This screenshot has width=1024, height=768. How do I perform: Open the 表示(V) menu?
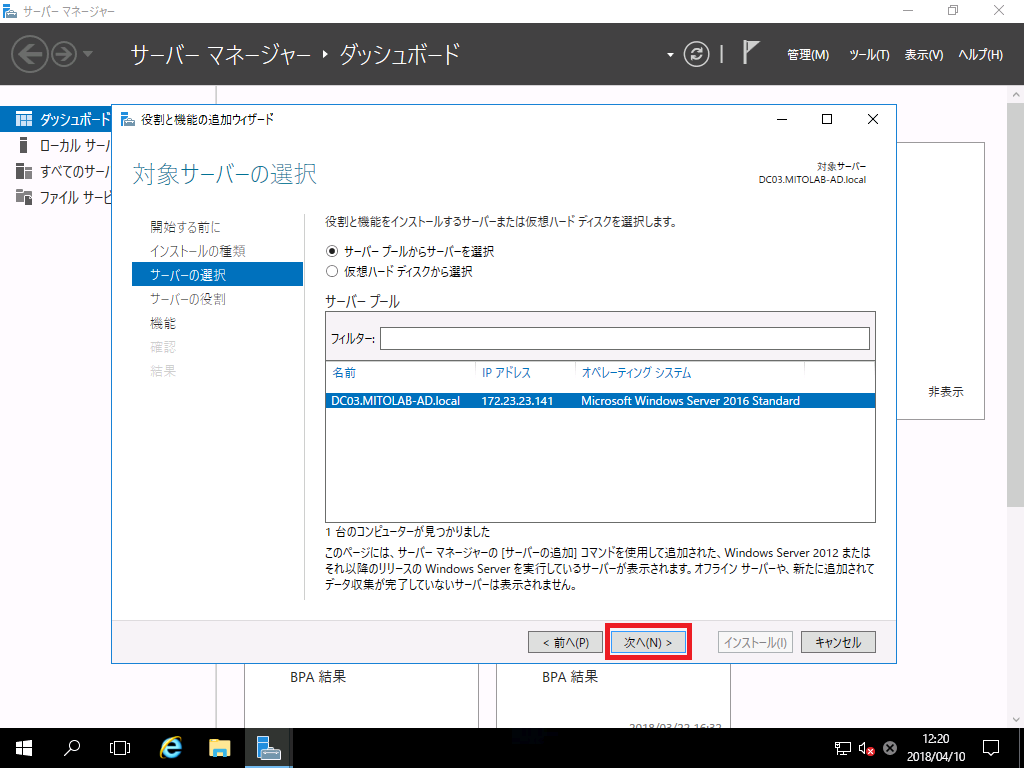tap(923, 55)
